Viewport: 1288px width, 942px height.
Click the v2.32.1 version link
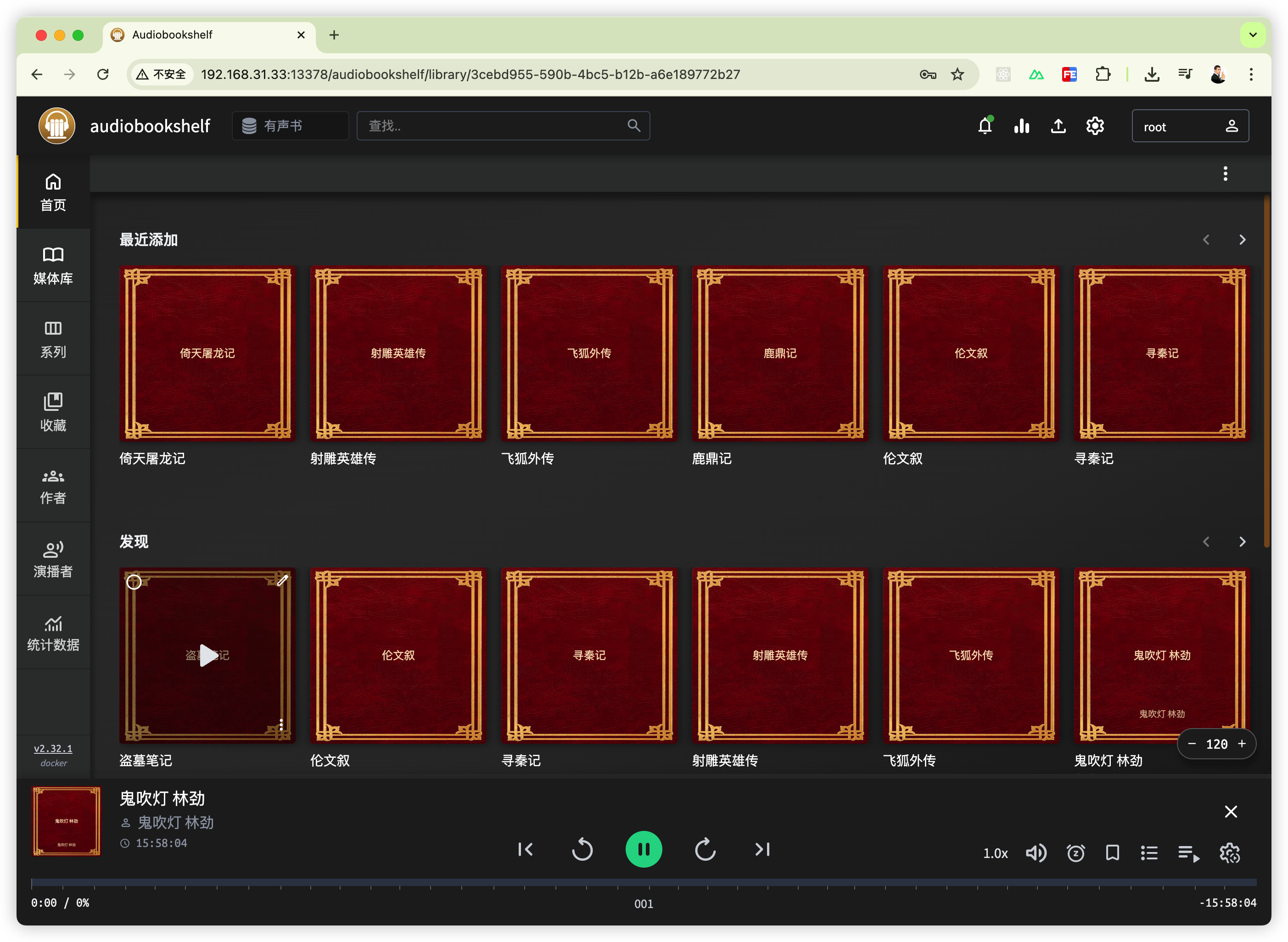pyautogui.click(x=53, y=748)
